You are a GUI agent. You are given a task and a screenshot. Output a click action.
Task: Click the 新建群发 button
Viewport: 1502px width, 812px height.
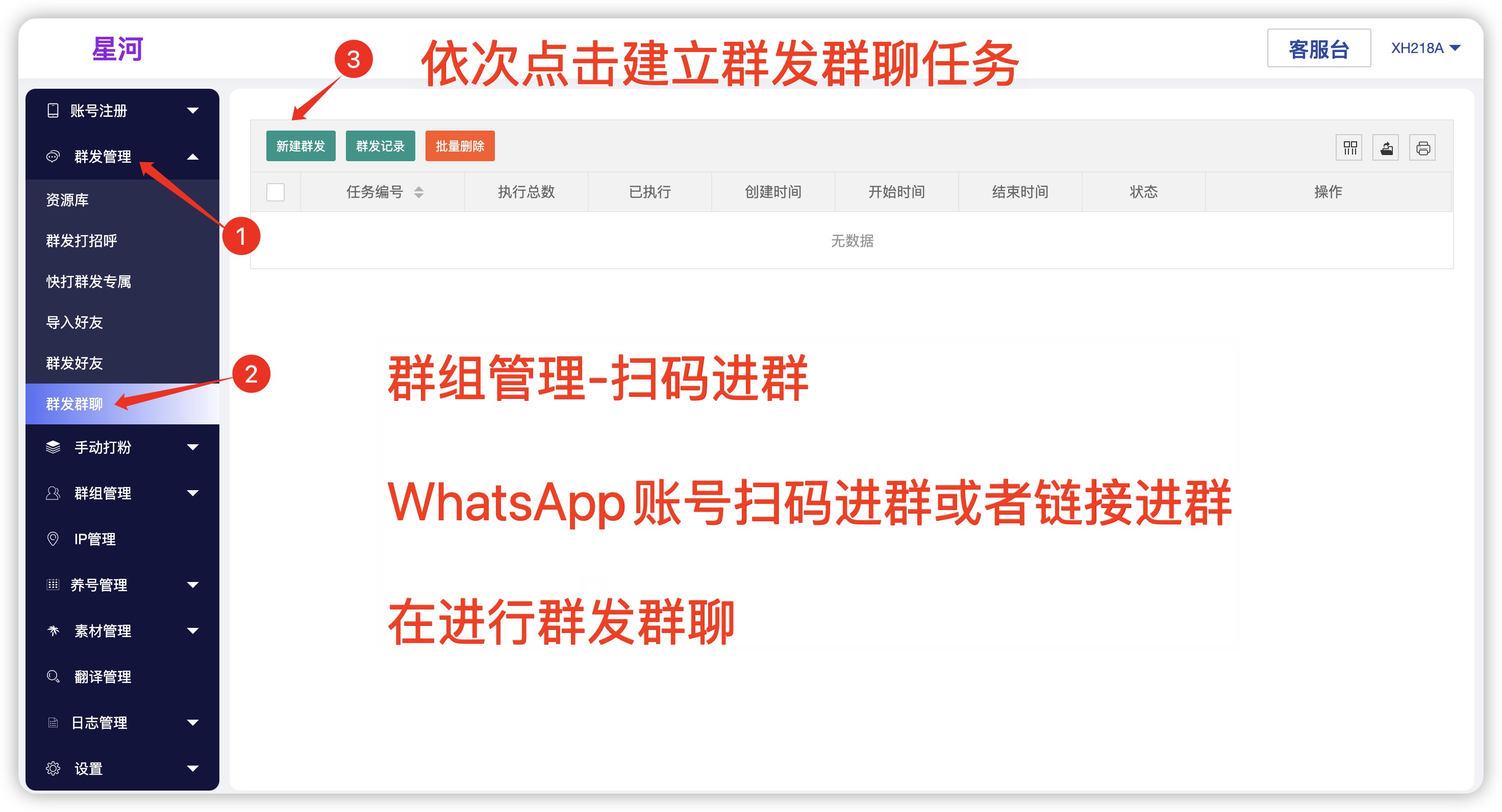click(301, 146)
